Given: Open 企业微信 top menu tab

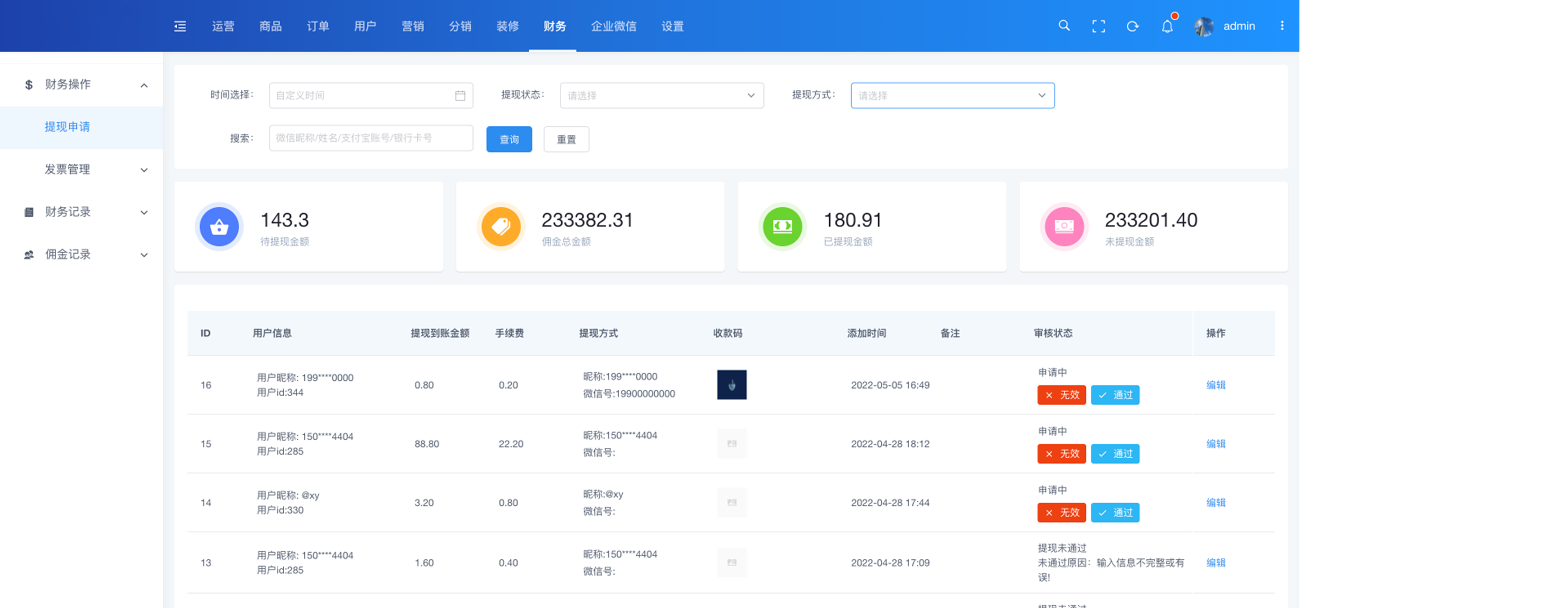Looking at the screenshot, I should tap(614, 26).
